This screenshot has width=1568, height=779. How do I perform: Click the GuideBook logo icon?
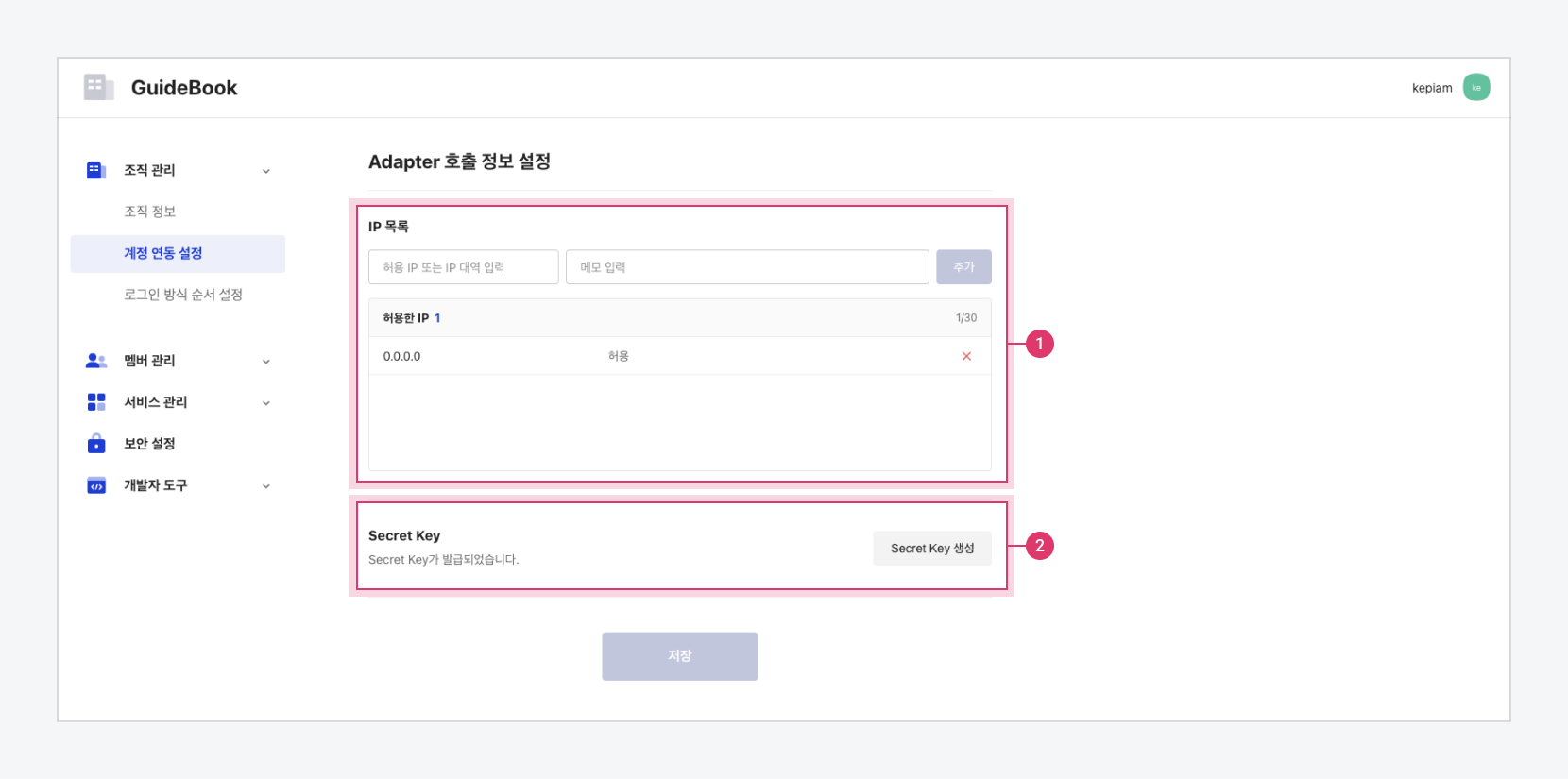[x=98, y=87]
